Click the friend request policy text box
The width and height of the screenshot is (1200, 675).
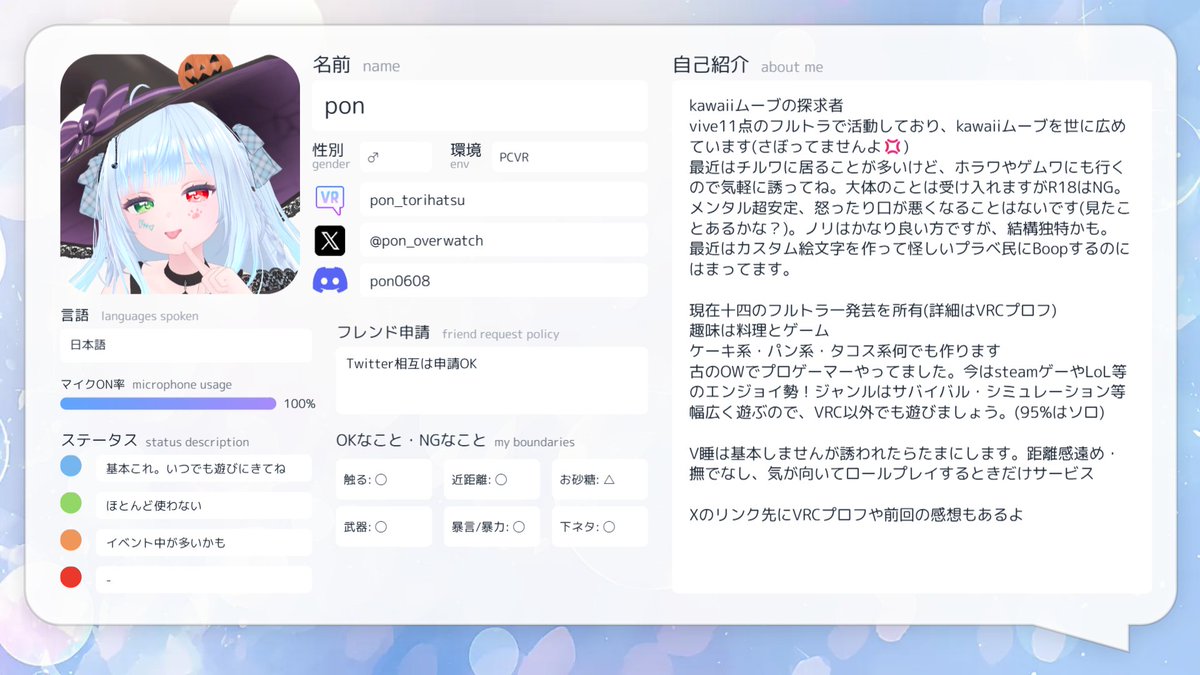[492, 380]
